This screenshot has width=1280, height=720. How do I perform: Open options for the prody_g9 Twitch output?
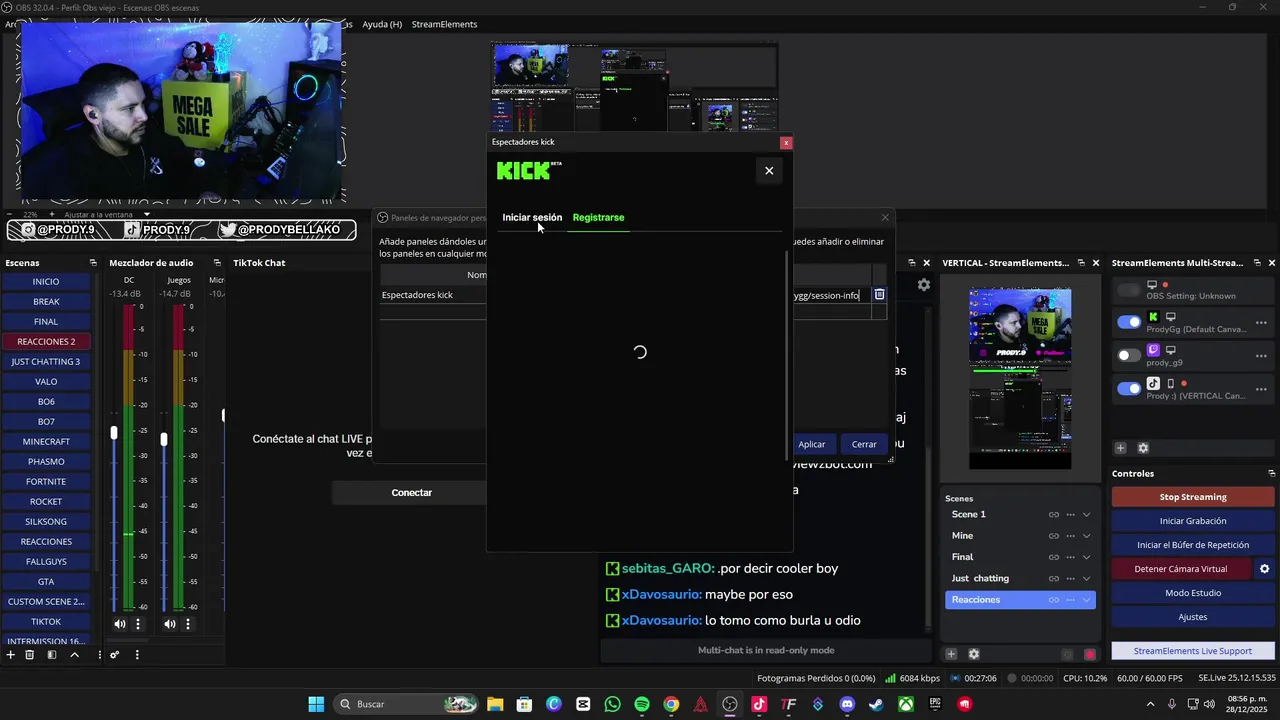[1261, 355]
